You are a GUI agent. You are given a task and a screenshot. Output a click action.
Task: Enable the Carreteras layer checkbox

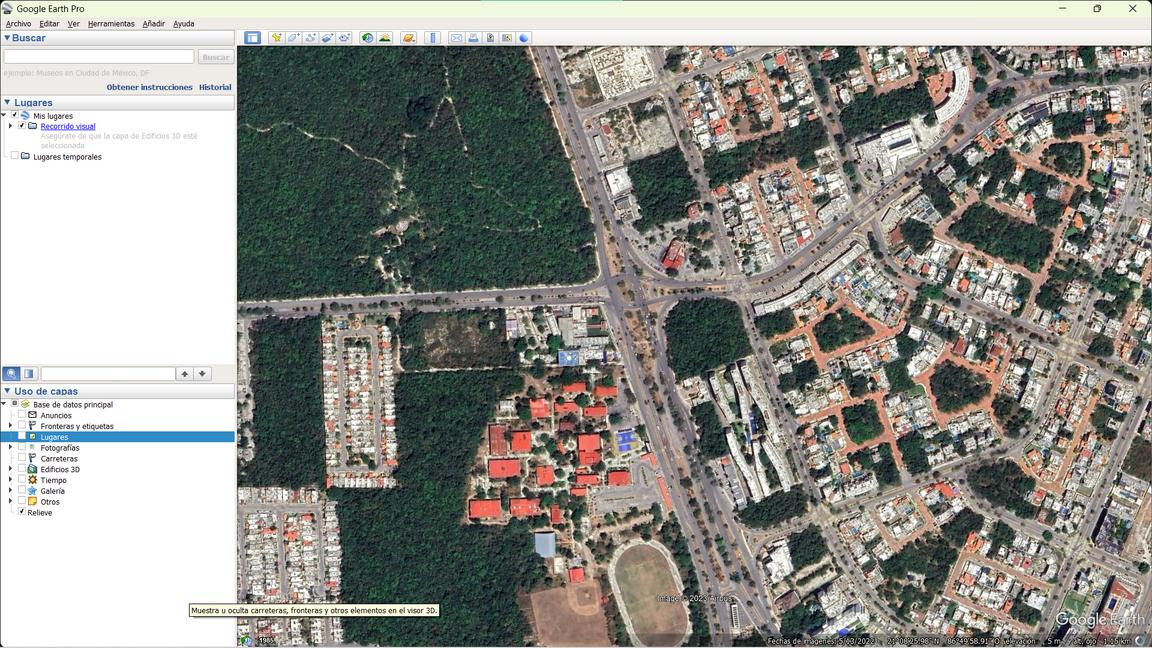coord(22,458)
